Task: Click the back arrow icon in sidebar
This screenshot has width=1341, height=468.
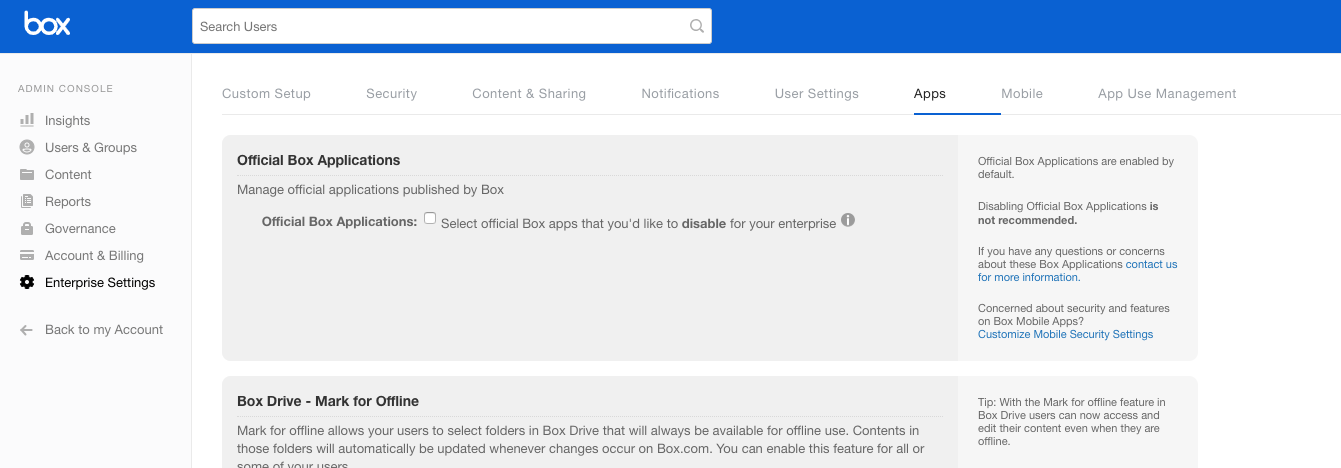Action: pyautogui.click(x=27, y=329)
